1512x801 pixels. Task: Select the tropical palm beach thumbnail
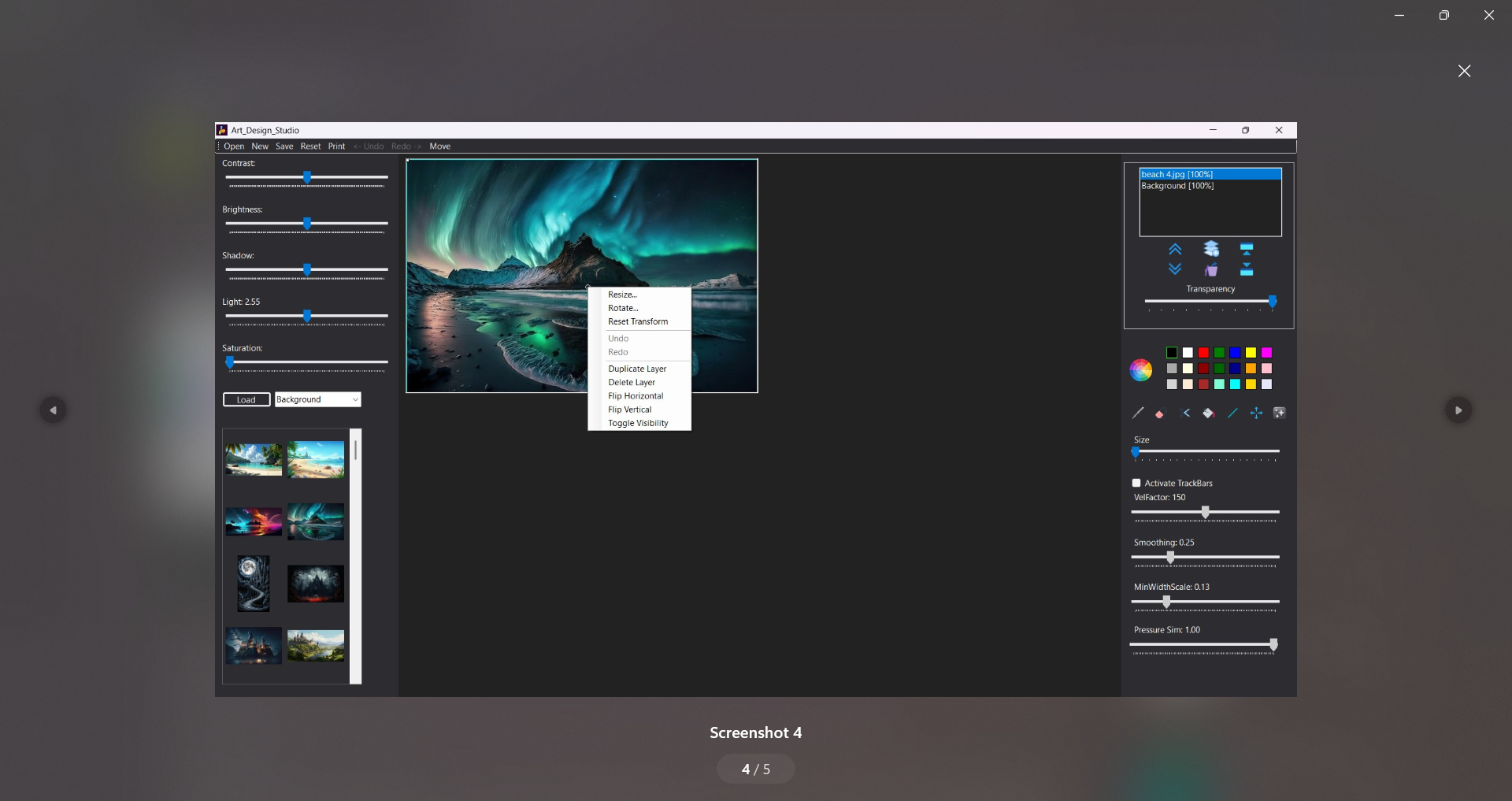coord(254,460)
